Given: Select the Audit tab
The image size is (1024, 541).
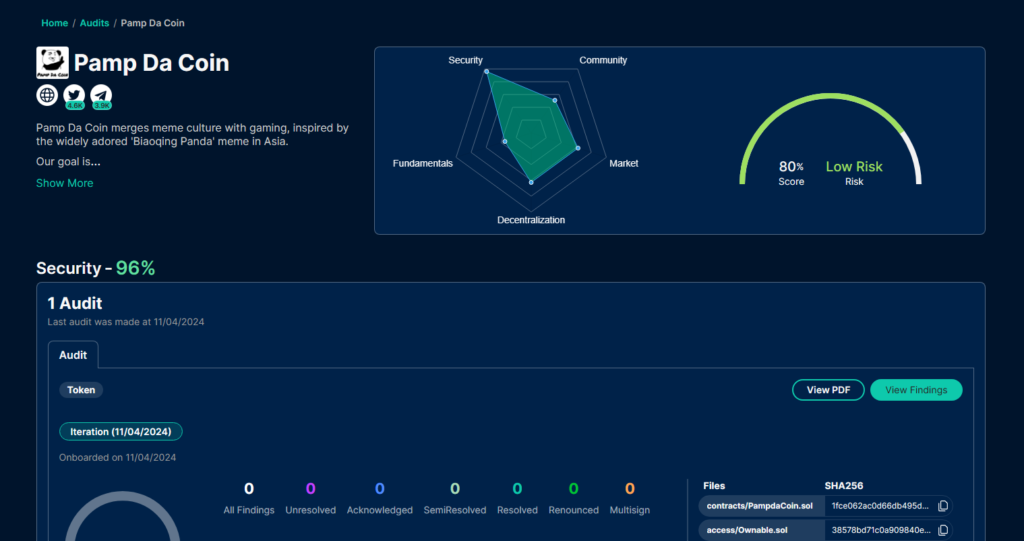Looking at the screenshot, I should click(x=72, y=355).
